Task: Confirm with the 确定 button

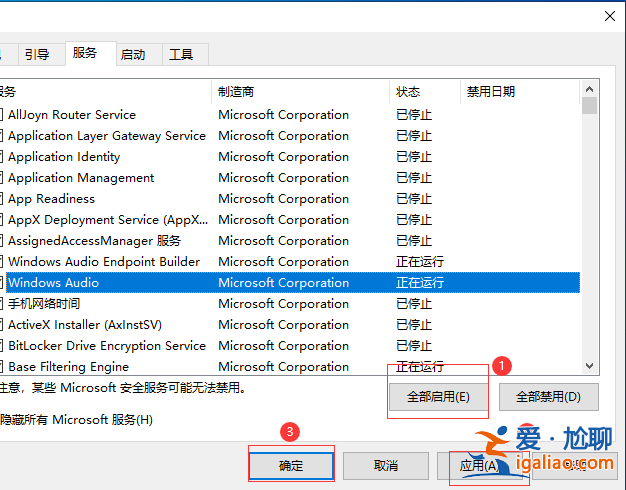Action: pyautogui.click(x=291, y=466)
